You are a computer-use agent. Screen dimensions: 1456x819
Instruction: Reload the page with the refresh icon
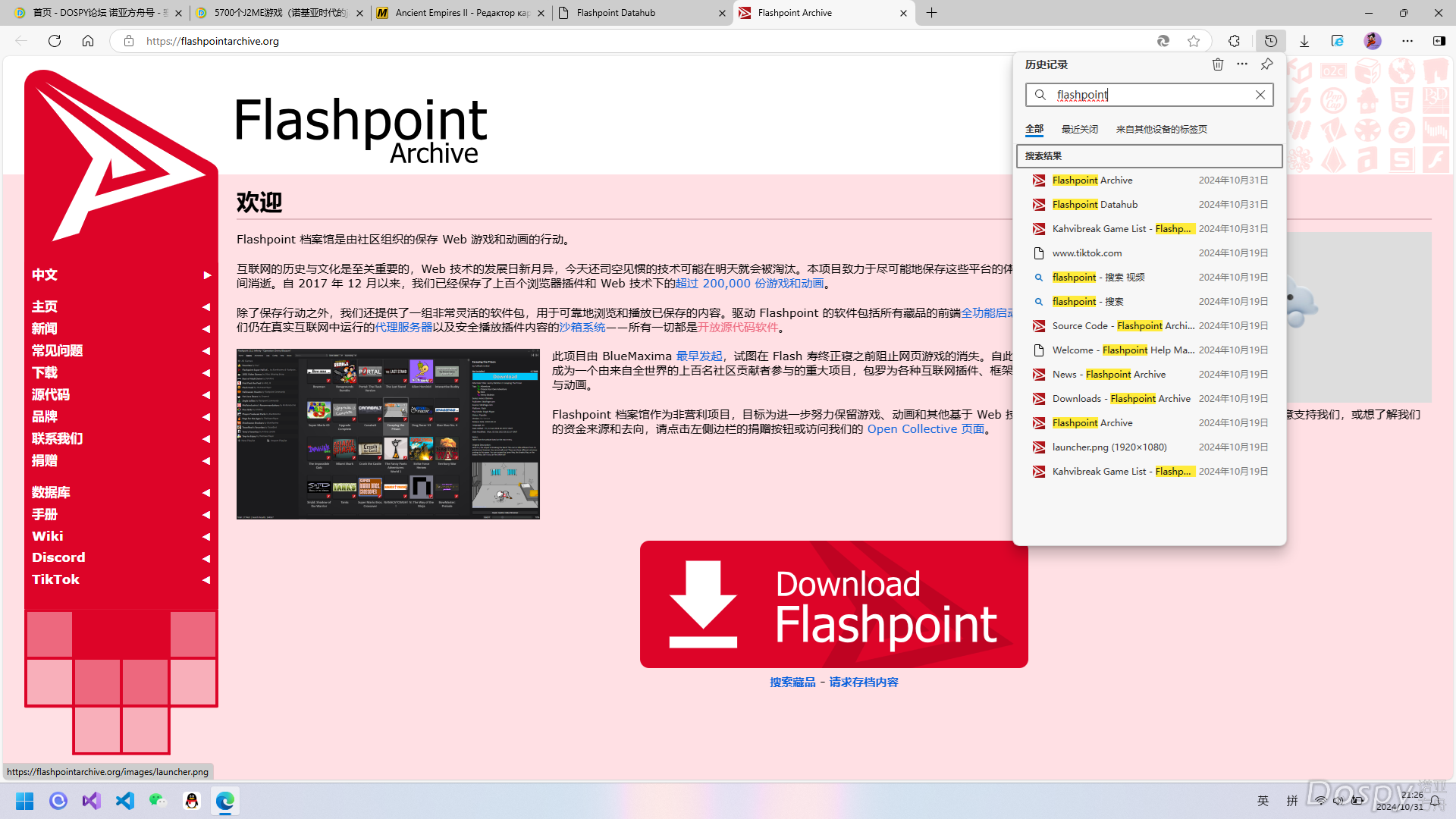point(55,41)
